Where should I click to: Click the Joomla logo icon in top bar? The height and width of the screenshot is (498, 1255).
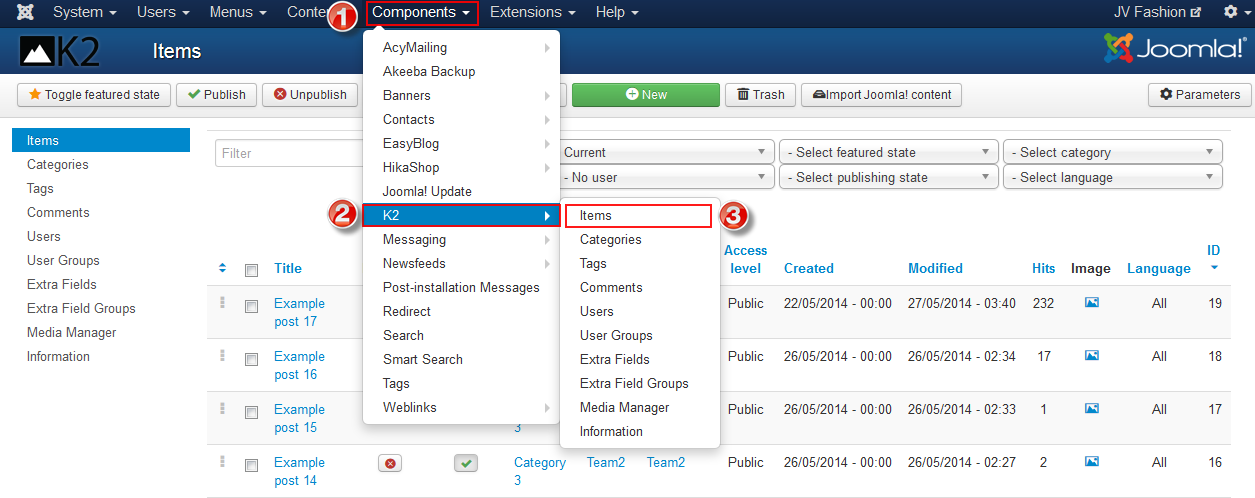click(24, 12)
